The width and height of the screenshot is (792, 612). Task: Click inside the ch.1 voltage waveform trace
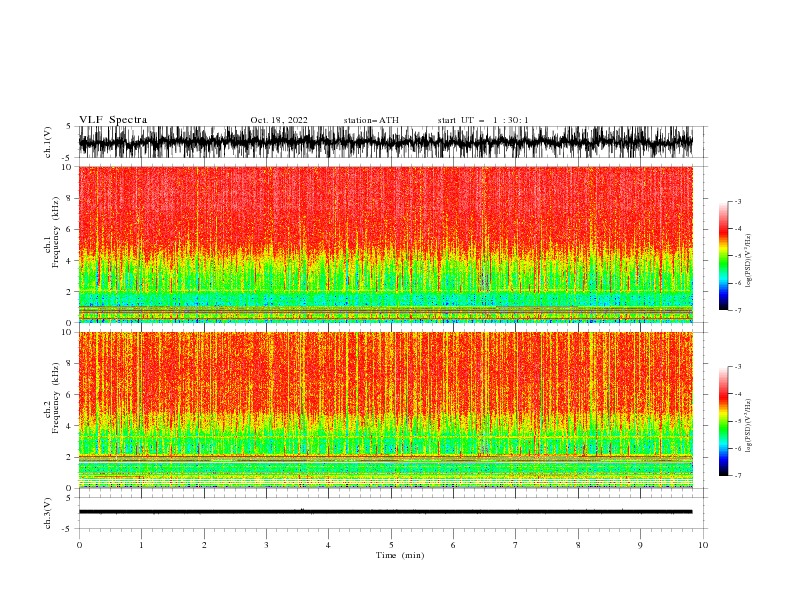(386, 142)
